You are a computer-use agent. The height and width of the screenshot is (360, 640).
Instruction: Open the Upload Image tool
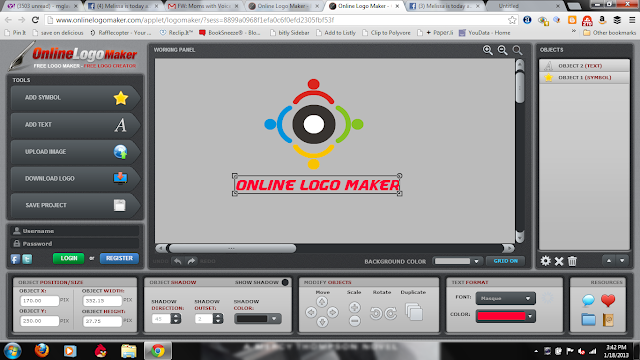pos(76,152)
